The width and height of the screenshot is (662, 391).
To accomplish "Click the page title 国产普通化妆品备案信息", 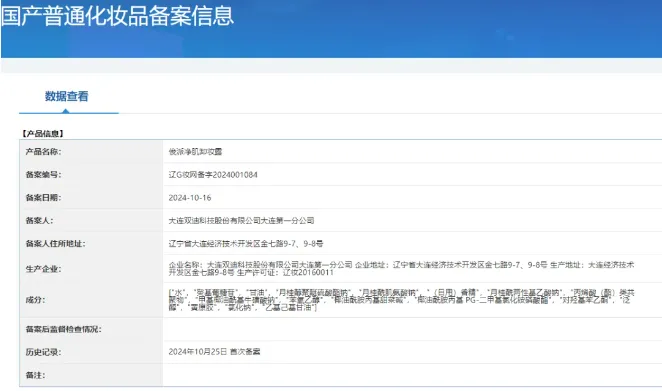I will 117,15.
